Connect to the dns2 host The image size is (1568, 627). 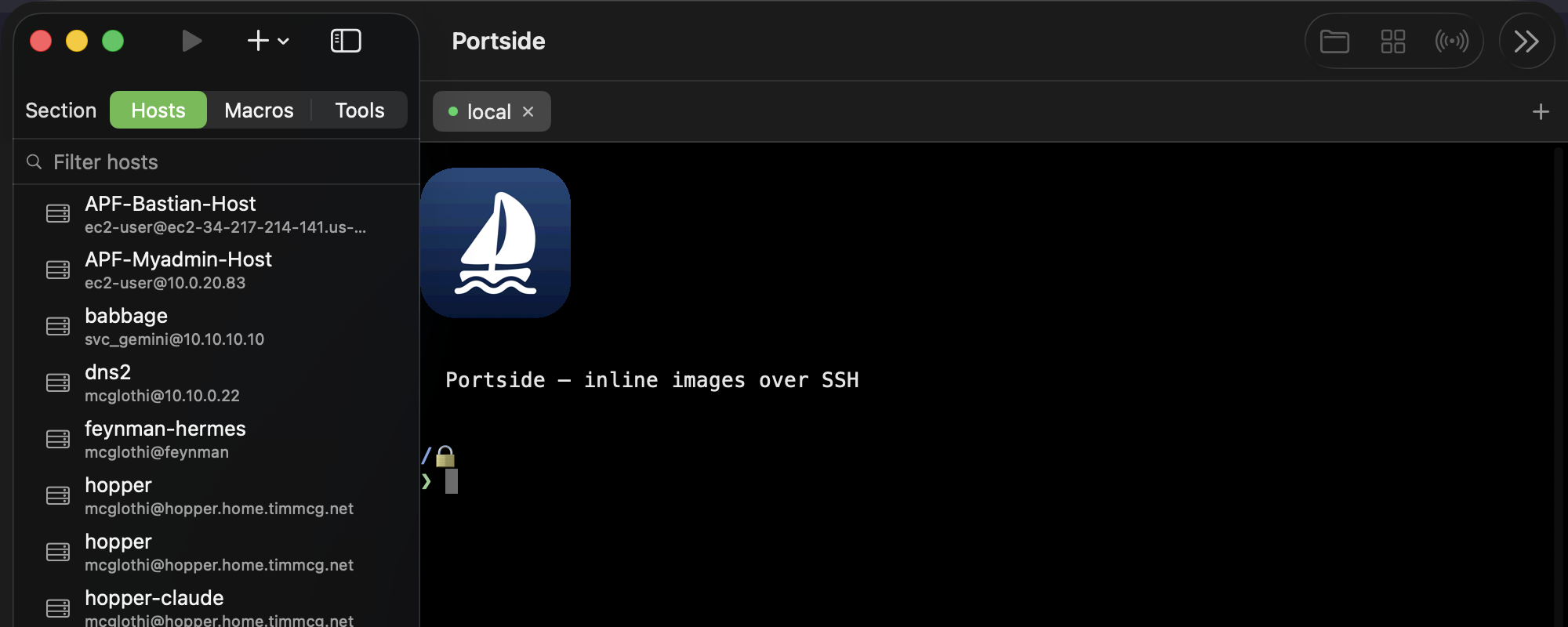coord(216,383)
